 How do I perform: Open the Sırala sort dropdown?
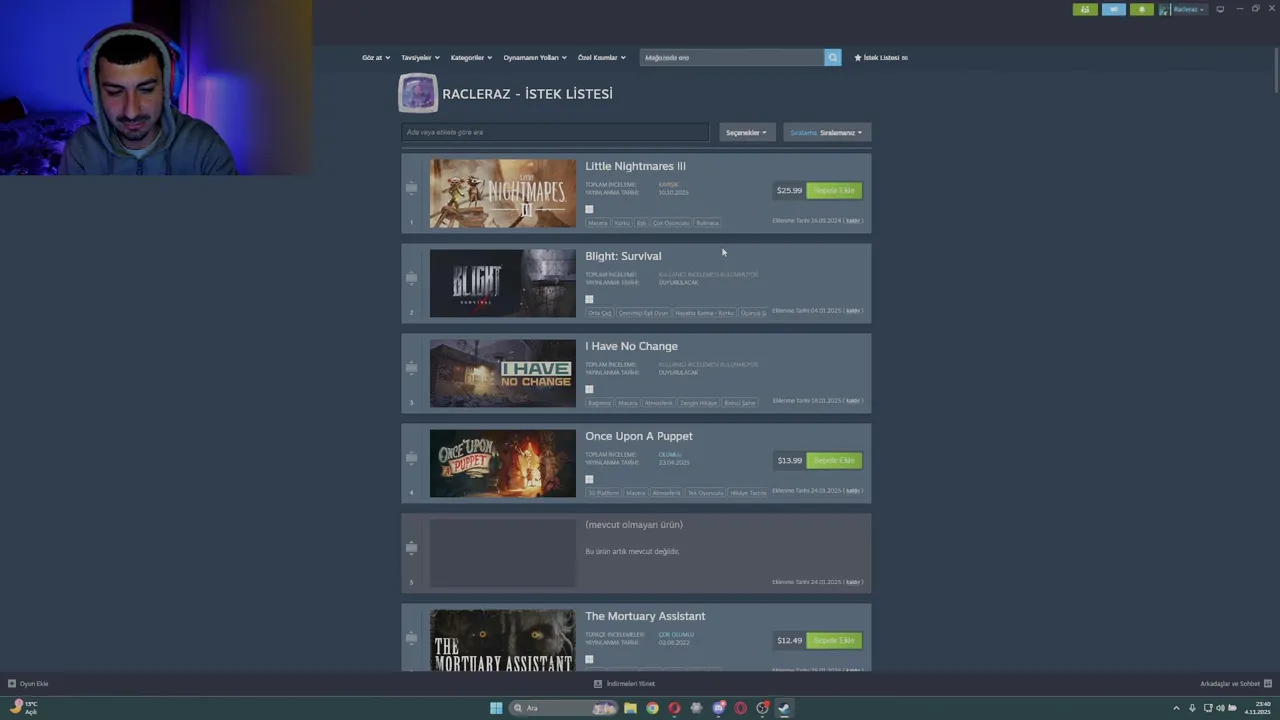pyautogui.click(x=827, y=132)
